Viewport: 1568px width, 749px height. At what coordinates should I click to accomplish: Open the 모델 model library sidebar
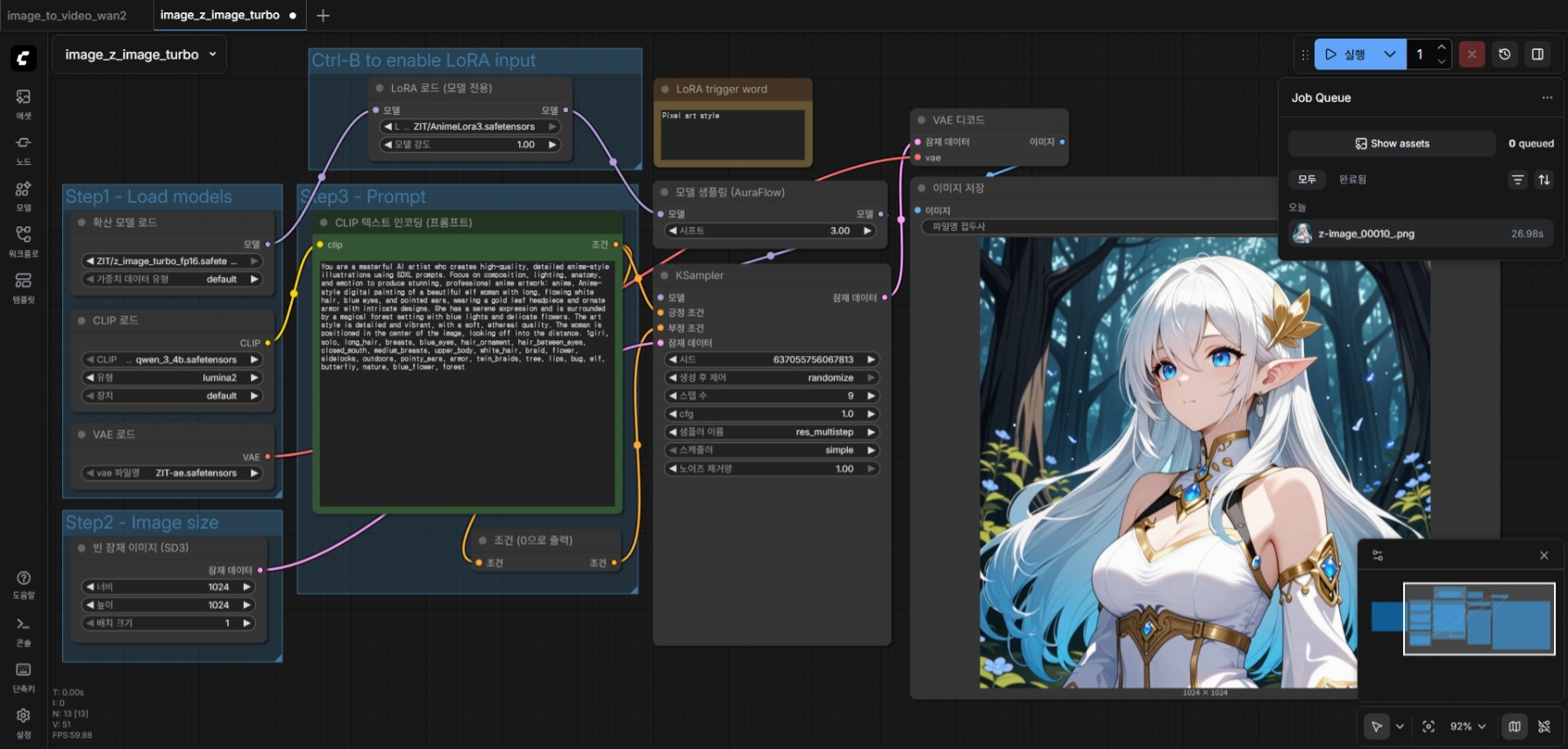coord(24,195)
